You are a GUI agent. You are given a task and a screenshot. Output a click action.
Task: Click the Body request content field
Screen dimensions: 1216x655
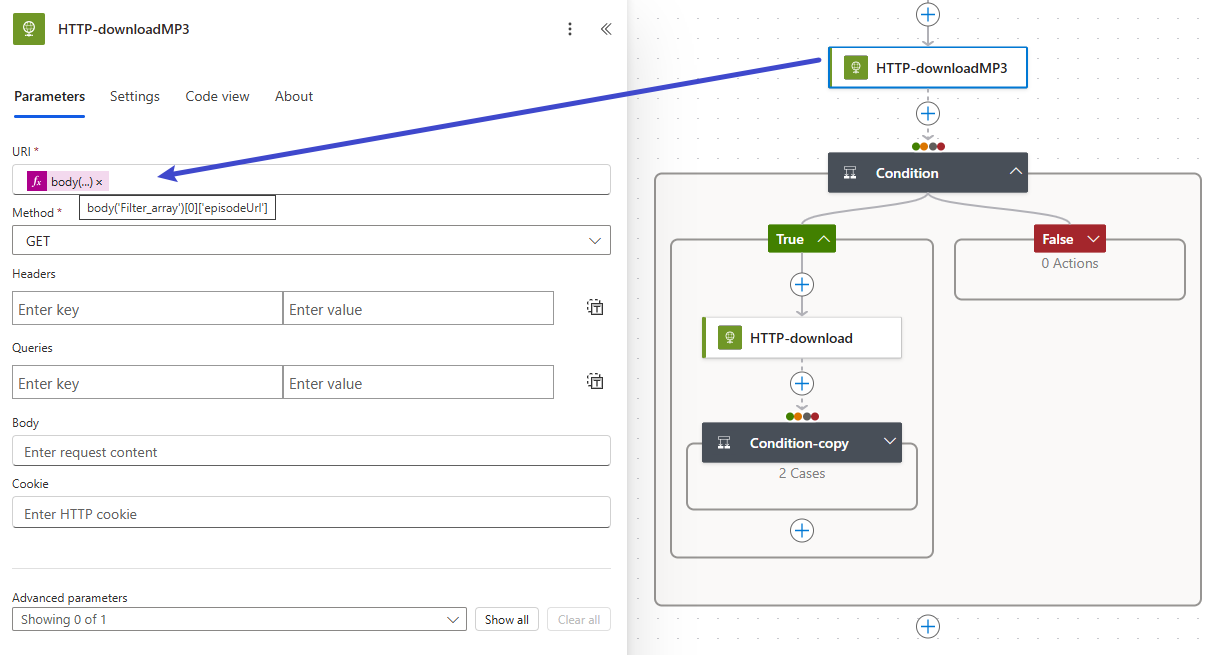(x=311, y=452)
